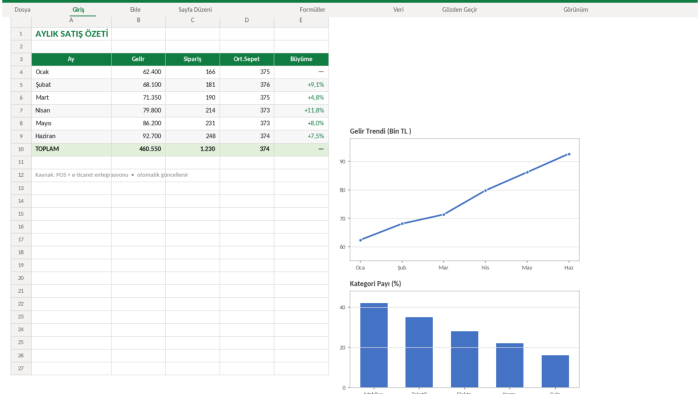The image size is (700, 394).
Task: Select the Mar data point on the line chart
Action: point(444,215)
